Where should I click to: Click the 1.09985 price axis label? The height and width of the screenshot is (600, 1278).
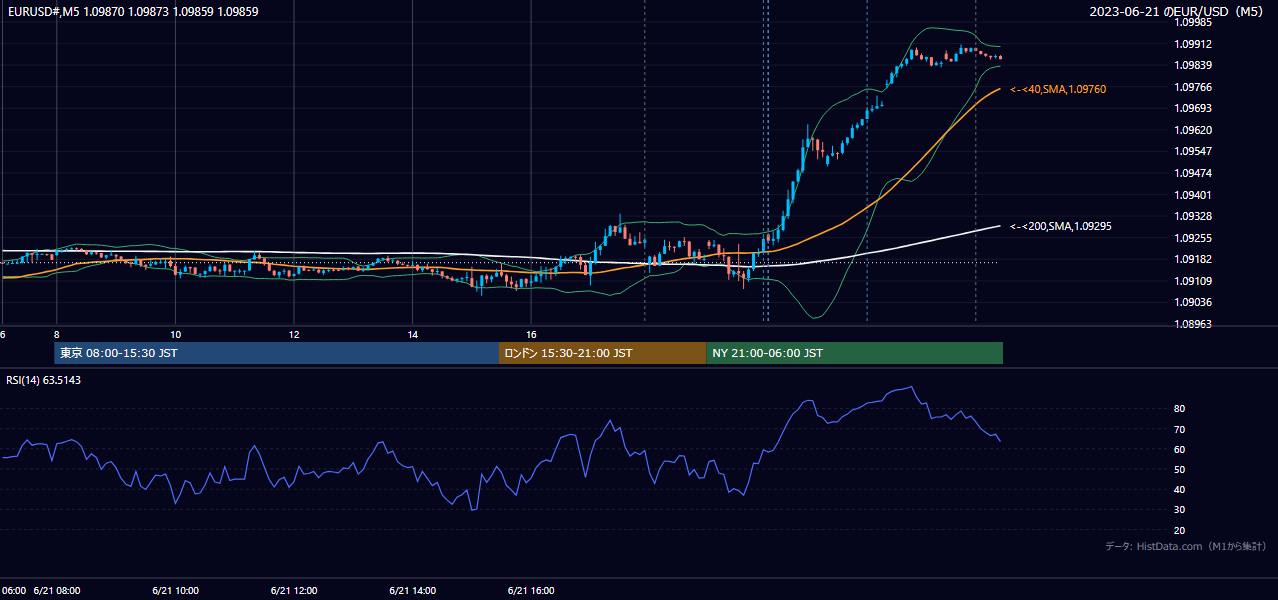(x=1194, y=22)
